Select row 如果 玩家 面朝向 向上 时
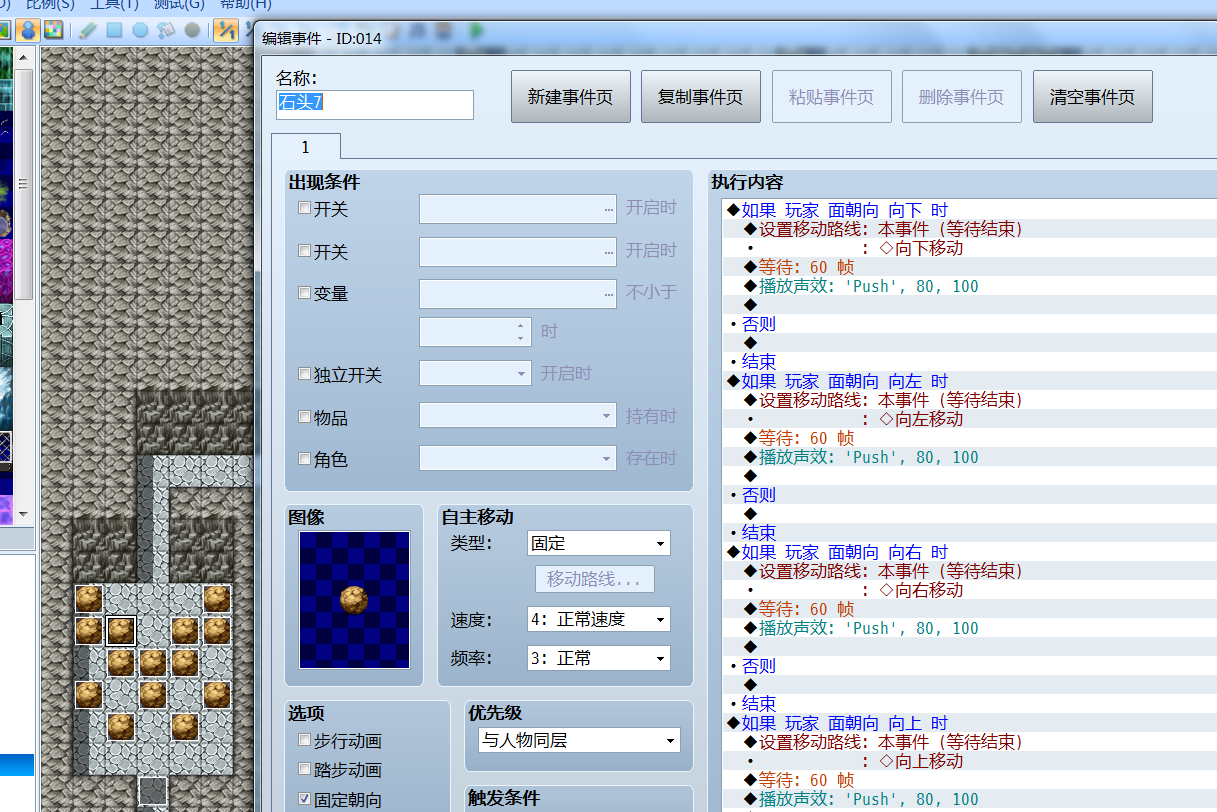 (969, 723)
